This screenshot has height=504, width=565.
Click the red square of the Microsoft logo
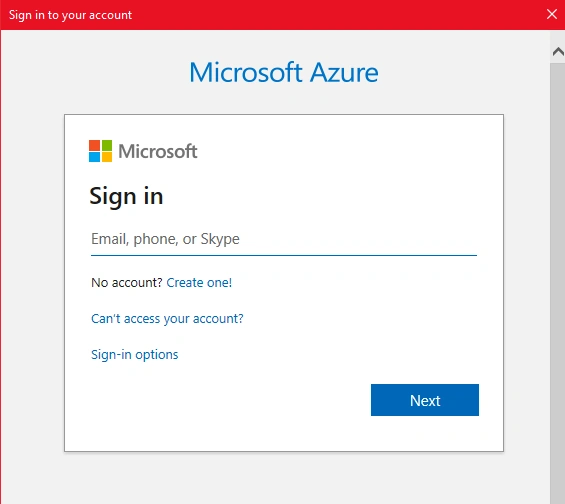click(94, 145)
